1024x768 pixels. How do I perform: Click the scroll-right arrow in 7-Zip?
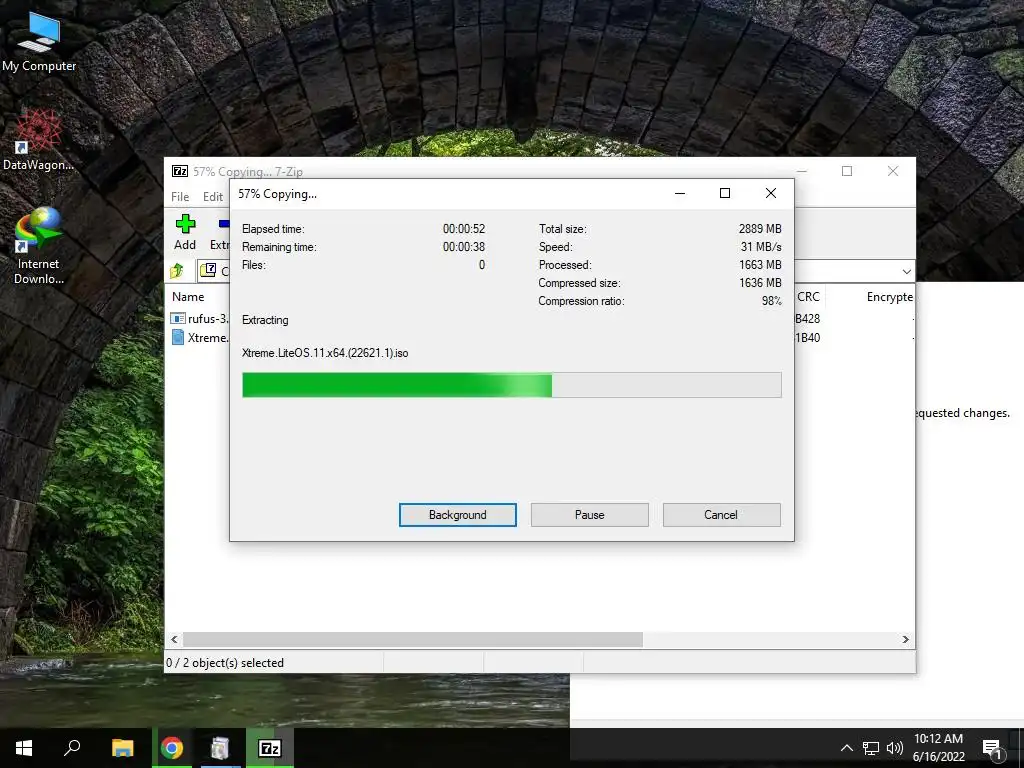(x=905, y=639)
